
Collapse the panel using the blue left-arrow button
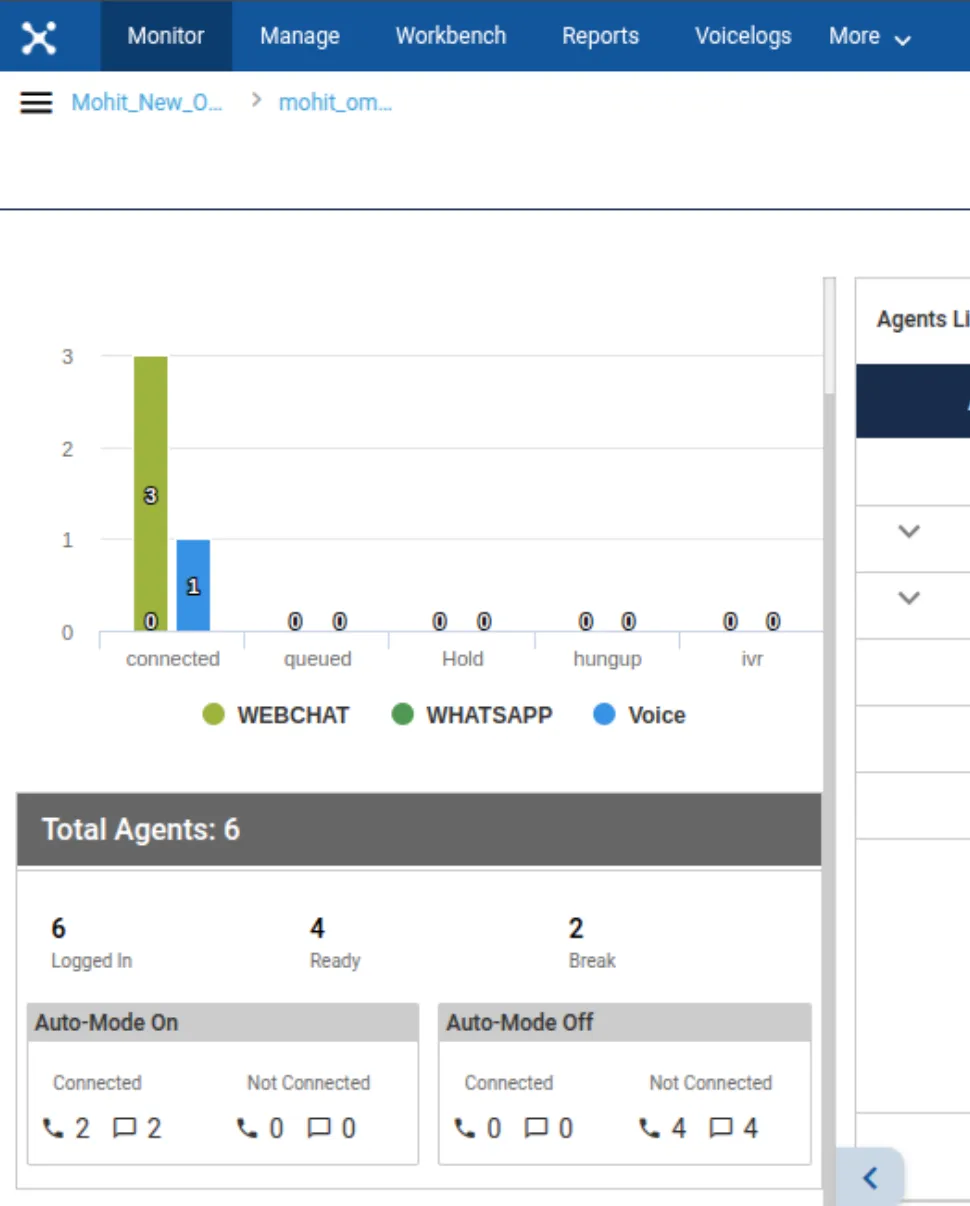point(869,1177)
